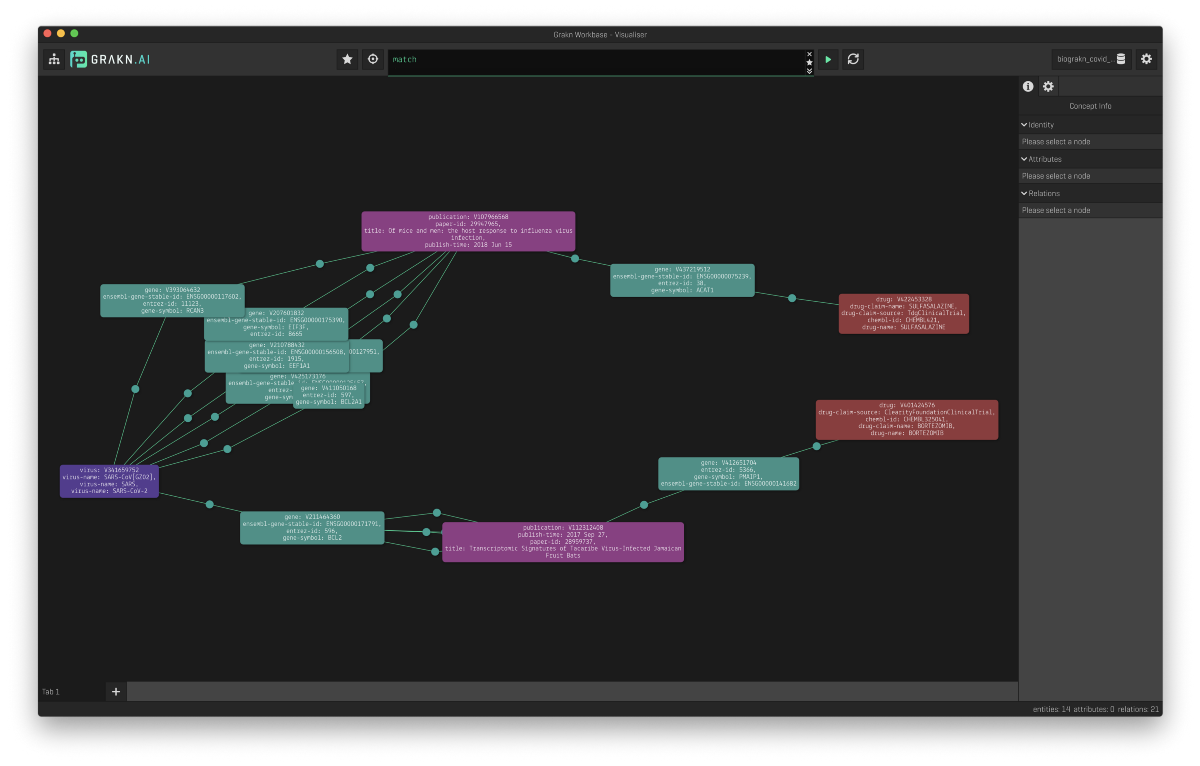The image size is (1200, 766).
Task: Click relation dot between virus and BCL2 gene
Action: [209, 504]
